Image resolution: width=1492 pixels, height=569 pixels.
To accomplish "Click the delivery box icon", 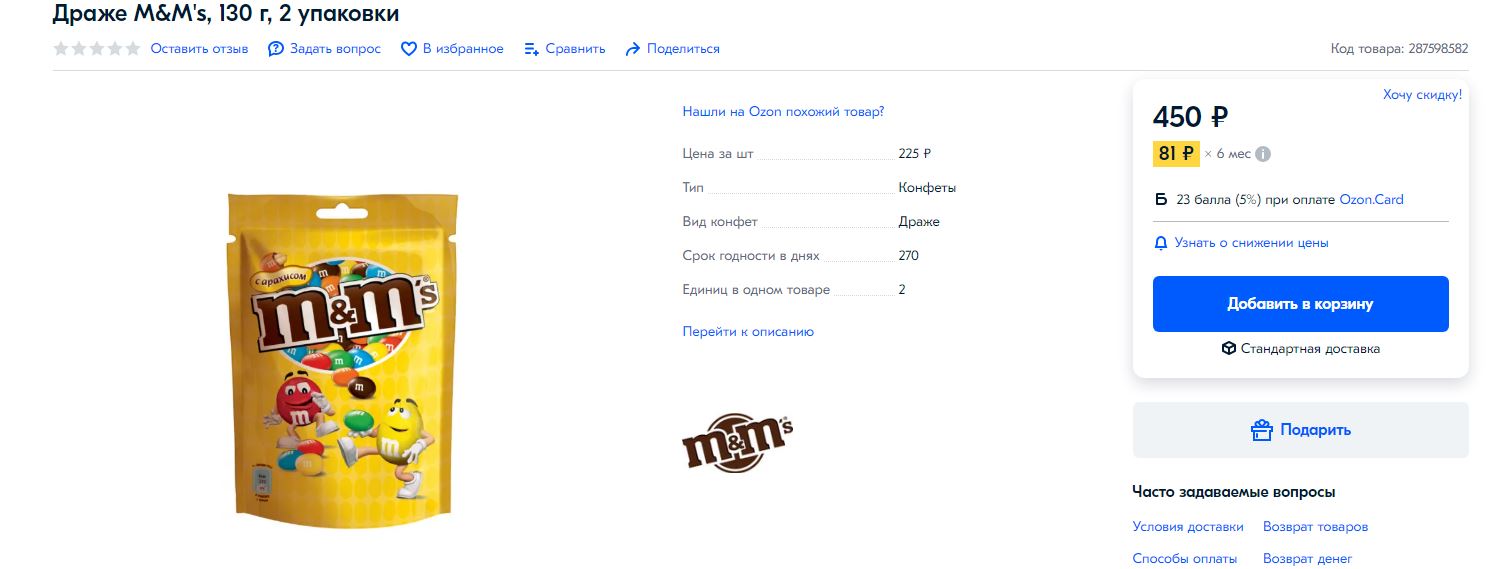I will (1229, 349).
